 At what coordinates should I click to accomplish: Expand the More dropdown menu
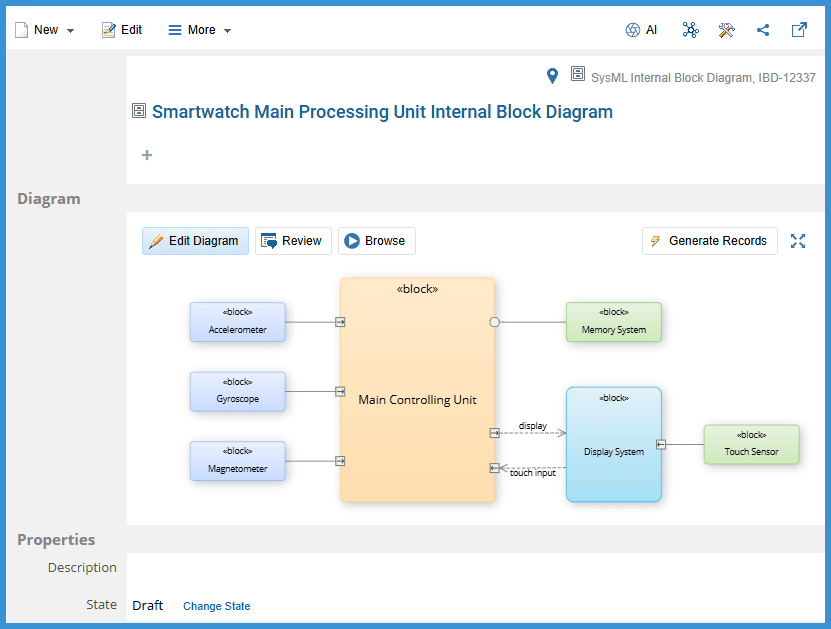pos(200,30)
